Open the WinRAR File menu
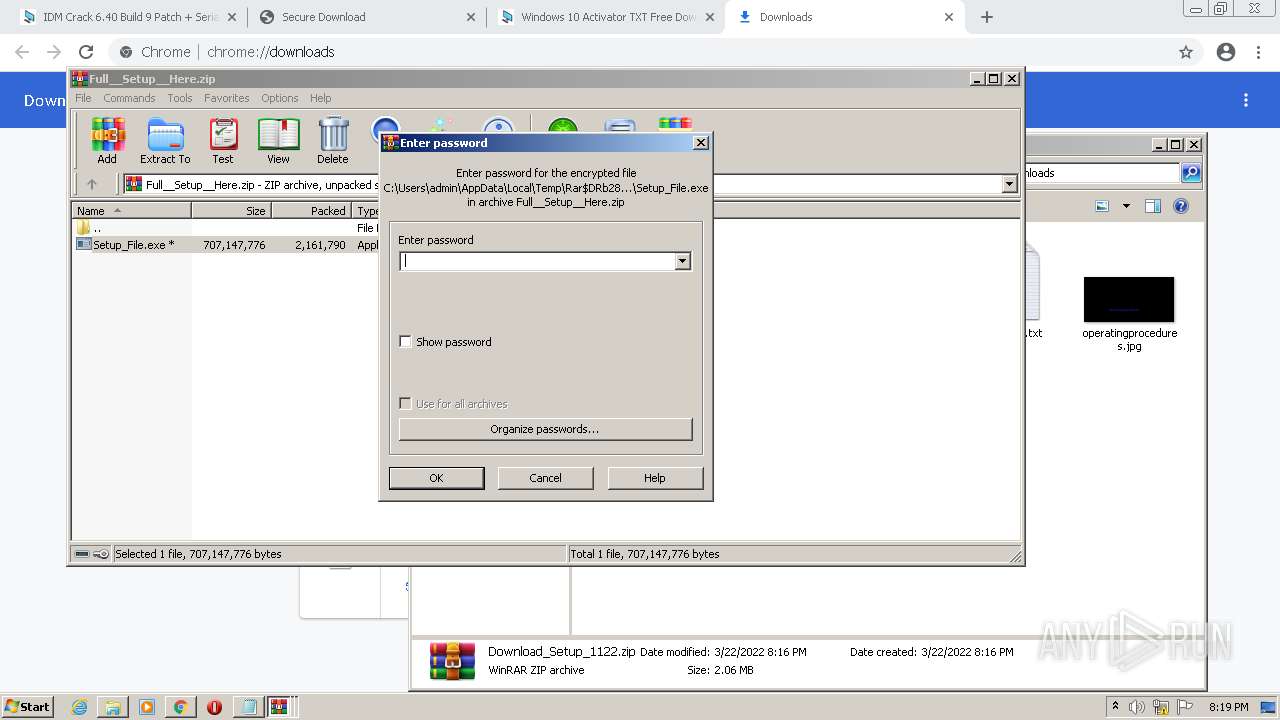 (x=83, y=98)
